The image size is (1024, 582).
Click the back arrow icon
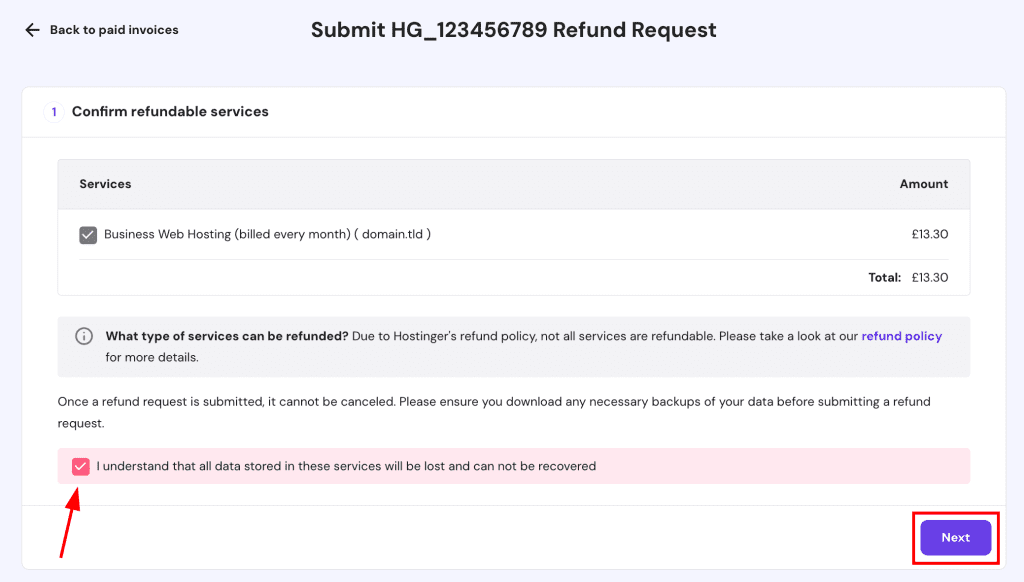tap(32, 30)
